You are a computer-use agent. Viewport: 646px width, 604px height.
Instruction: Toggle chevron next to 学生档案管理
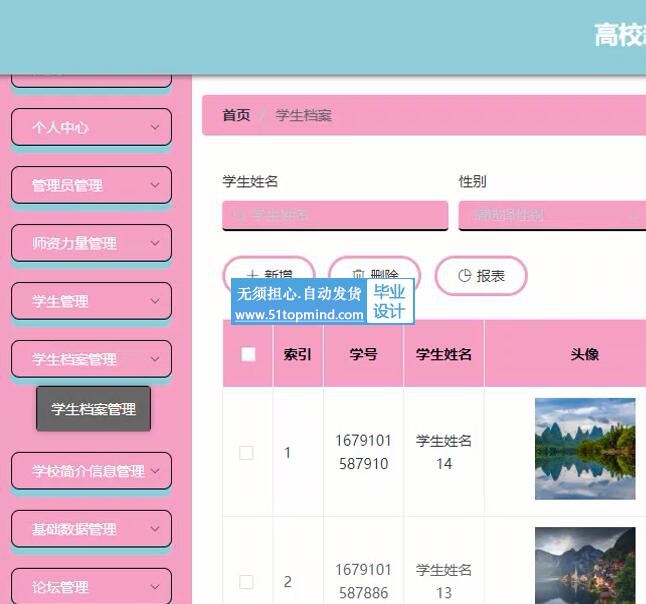[155, 359]
